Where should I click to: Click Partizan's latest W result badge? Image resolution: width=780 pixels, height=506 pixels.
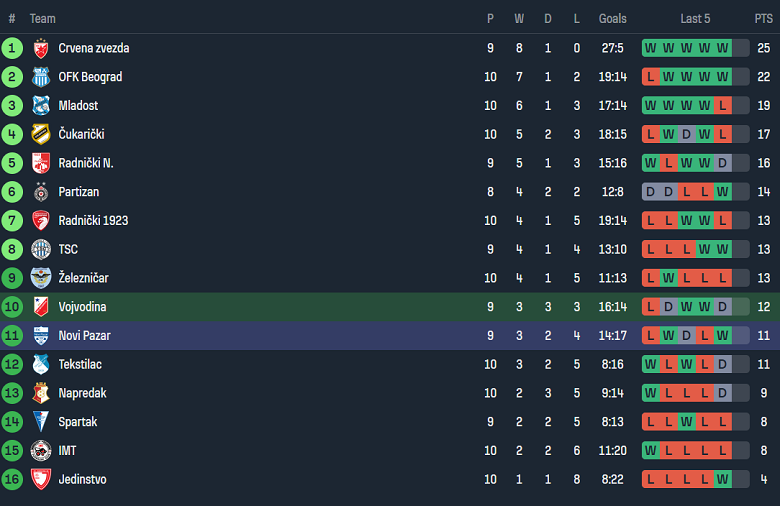pos(722,192)
